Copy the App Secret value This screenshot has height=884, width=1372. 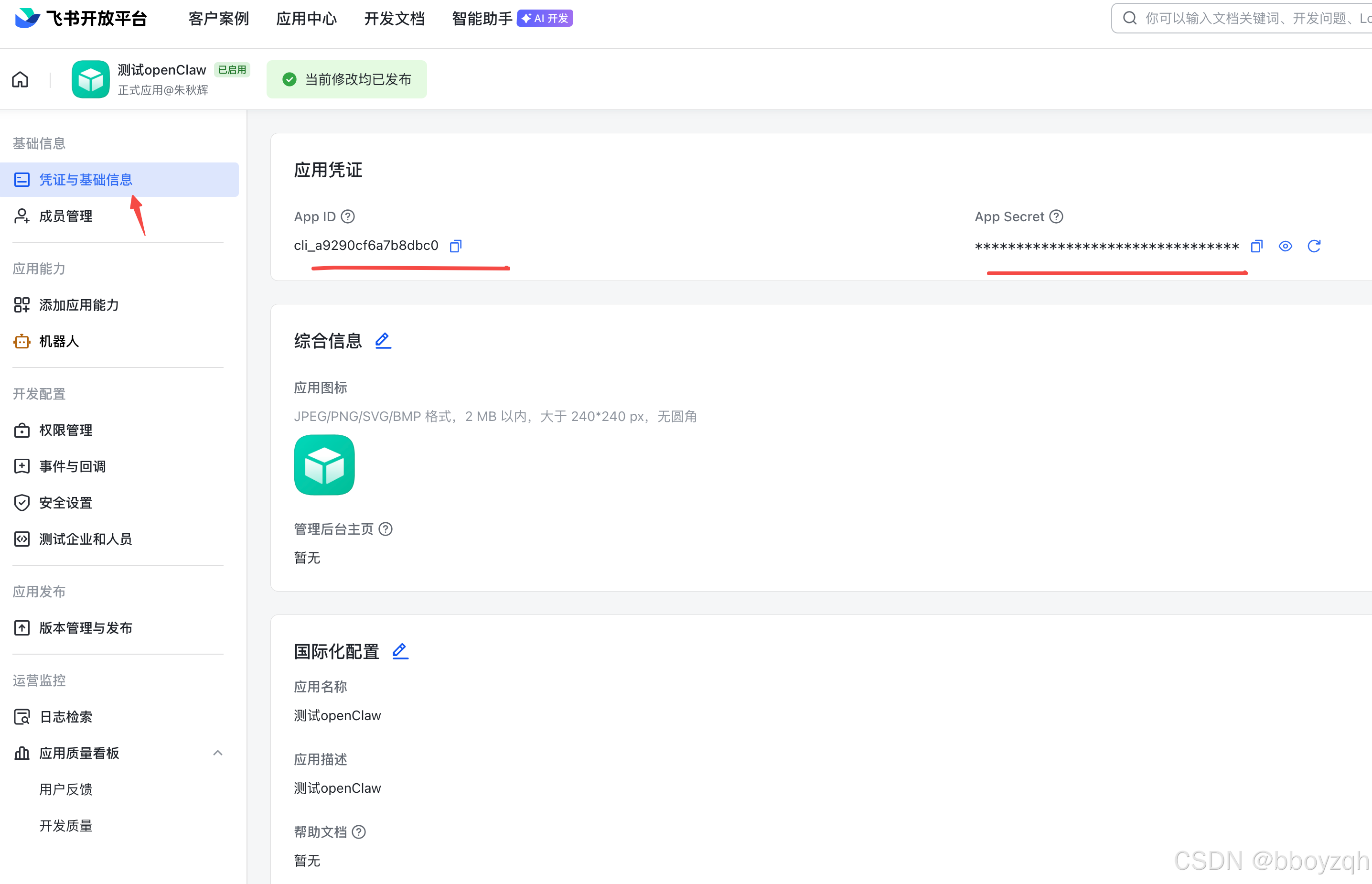(x=1256, y=246)
